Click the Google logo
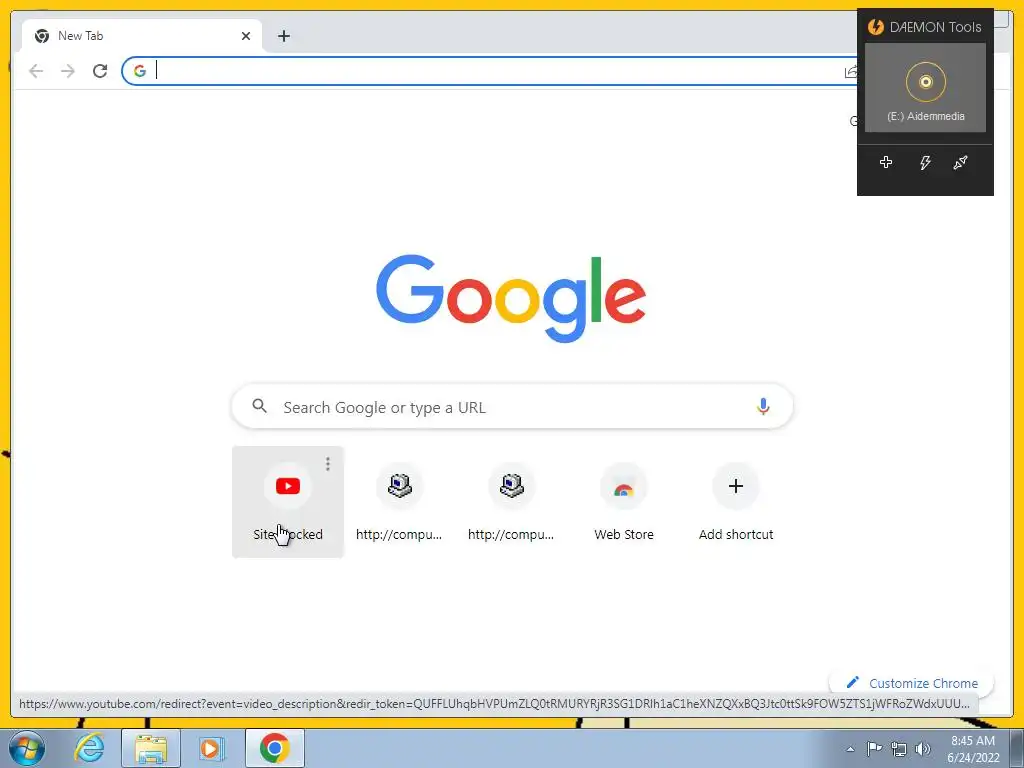Screen dimensions: 1024x768 pyautogui.click(x=511, y=298)
